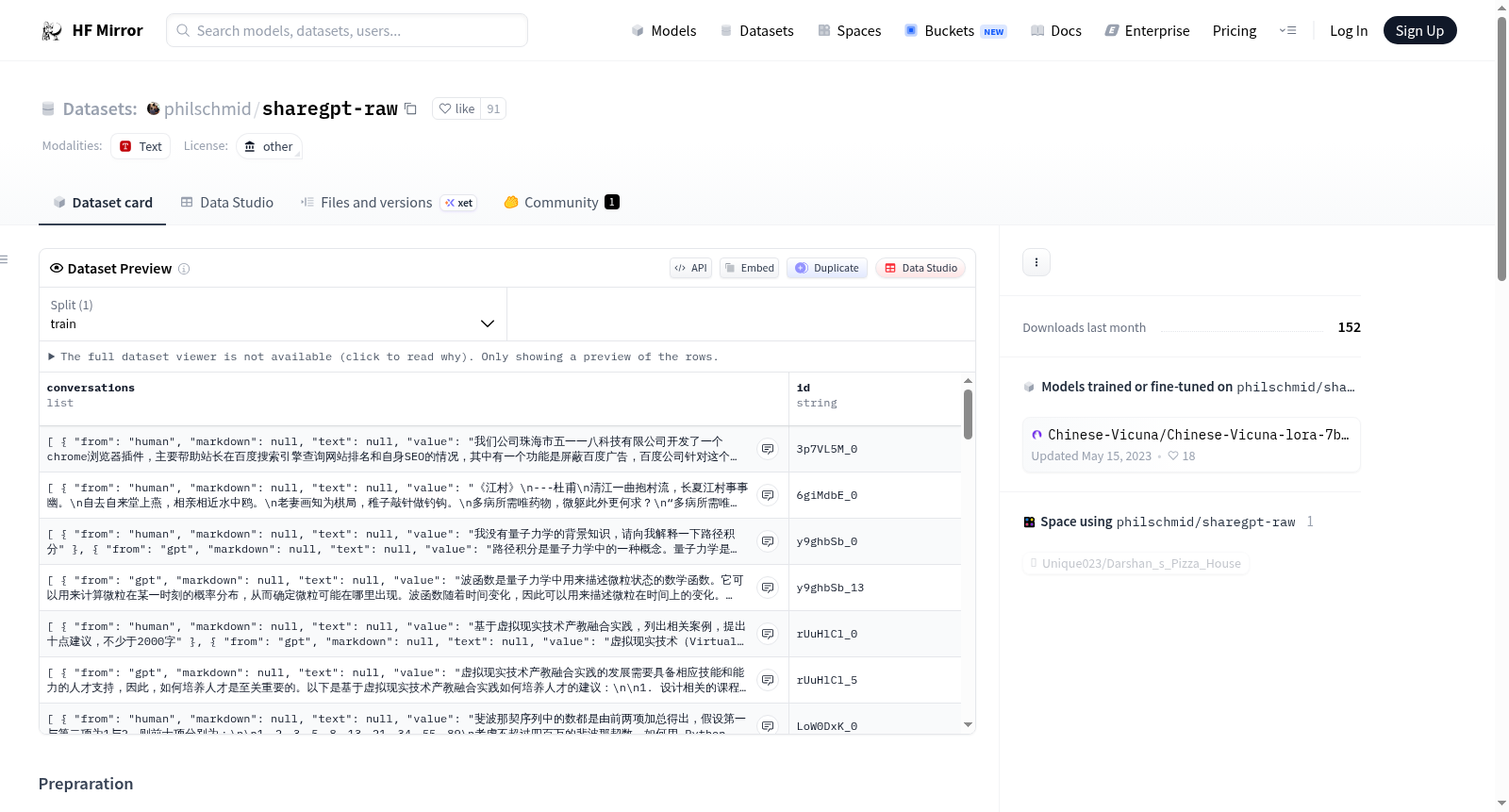Open Unique023/Darshan_s_Pizza_House space
Image resolution: width=1509 pixels, height=812 pixels.
1136,564
